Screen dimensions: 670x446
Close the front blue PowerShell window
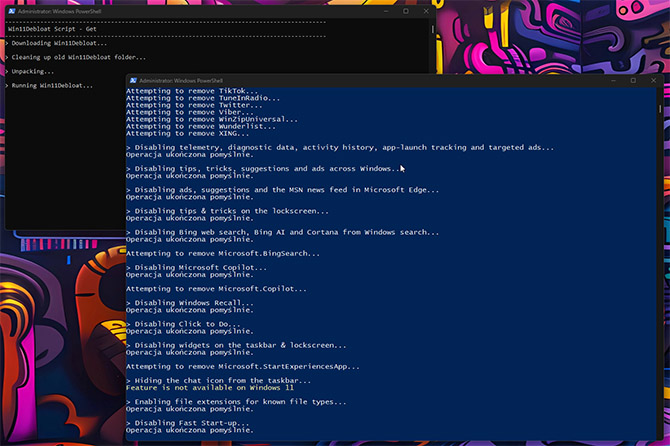[x=657, y=80]
